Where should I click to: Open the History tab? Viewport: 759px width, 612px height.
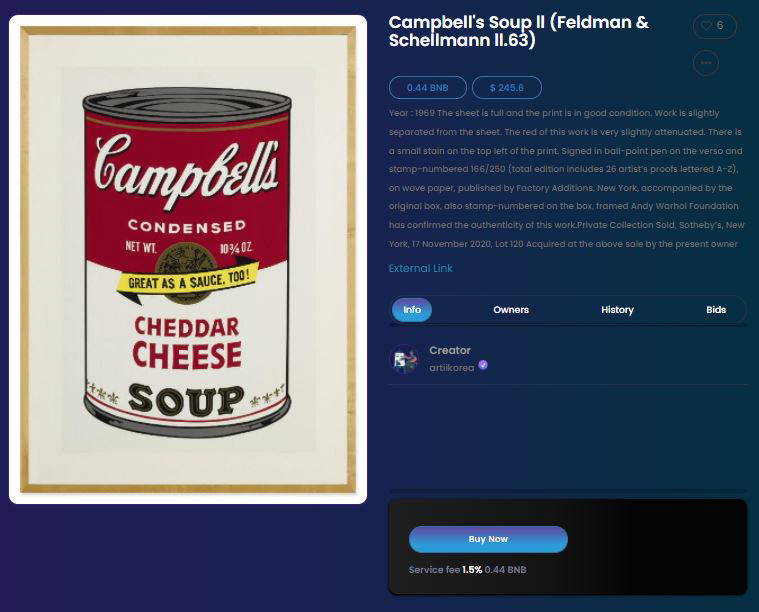(x=617, y=310)
